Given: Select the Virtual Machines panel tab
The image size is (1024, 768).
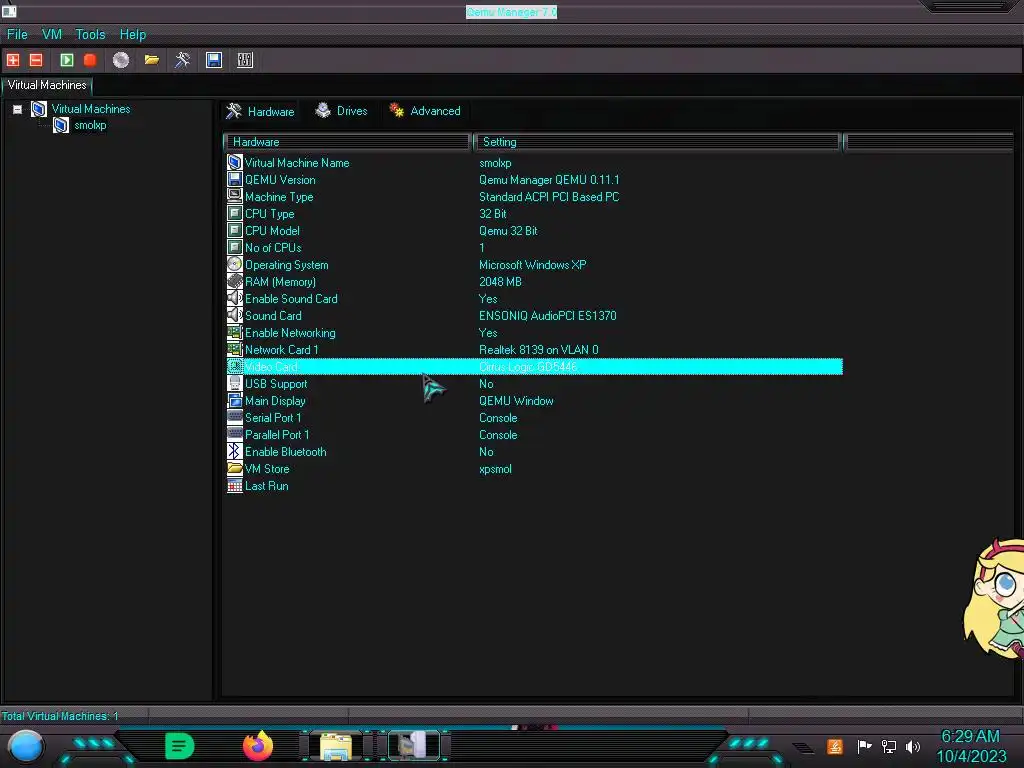Looking at the screenshot, I should 47,86.
